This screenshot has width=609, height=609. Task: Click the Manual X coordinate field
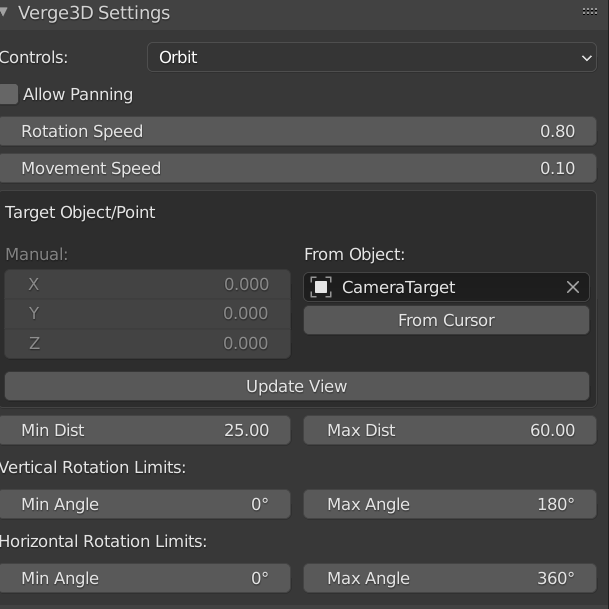click(x=147, y=284)
